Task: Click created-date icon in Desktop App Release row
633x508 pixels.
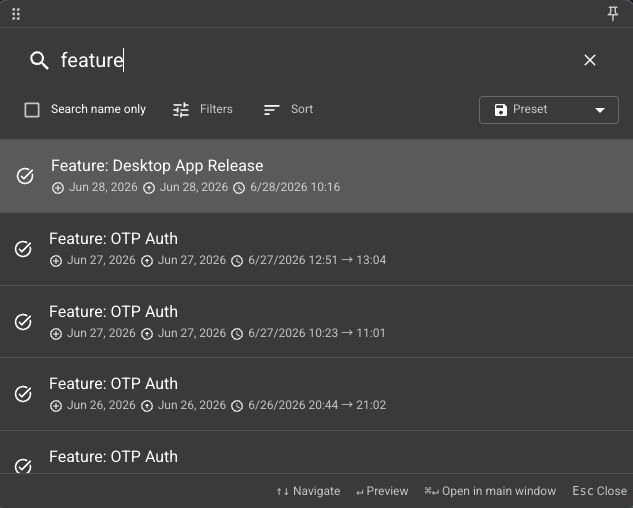Action: (x=58, y=188)
